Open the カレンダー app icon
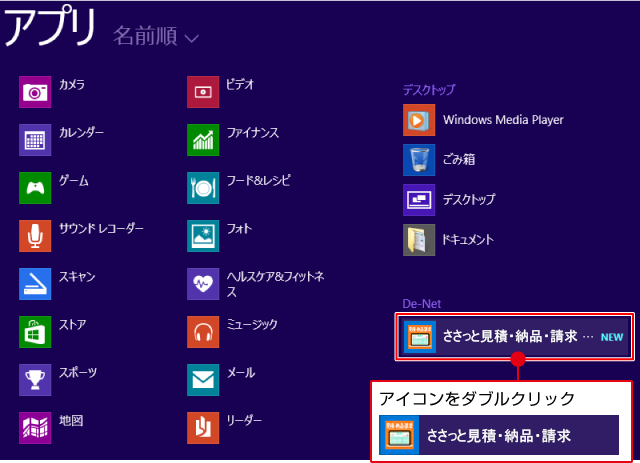This screenshot has height=463, width=640. (35, 140)
